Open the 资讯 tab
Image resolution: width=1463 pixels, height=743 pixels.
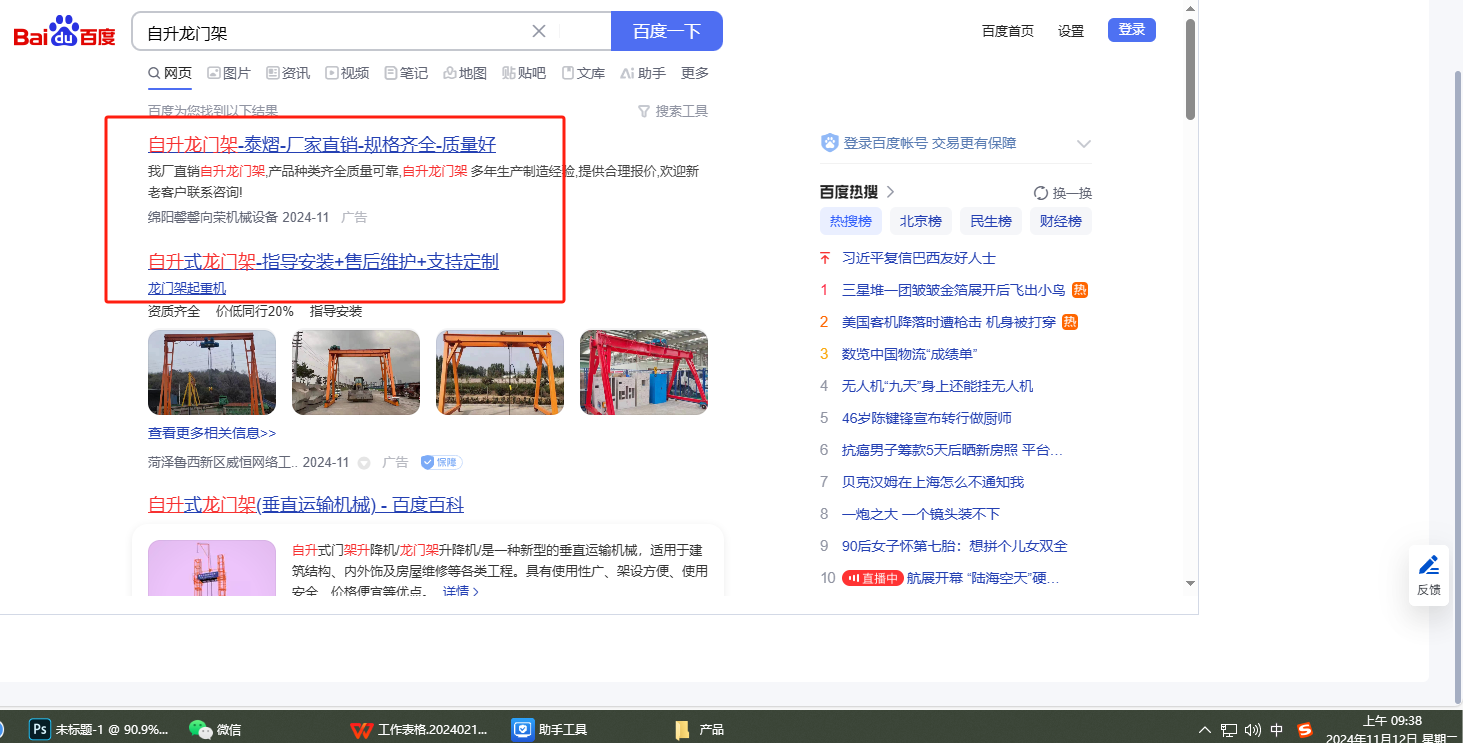(x=288, y=73)
